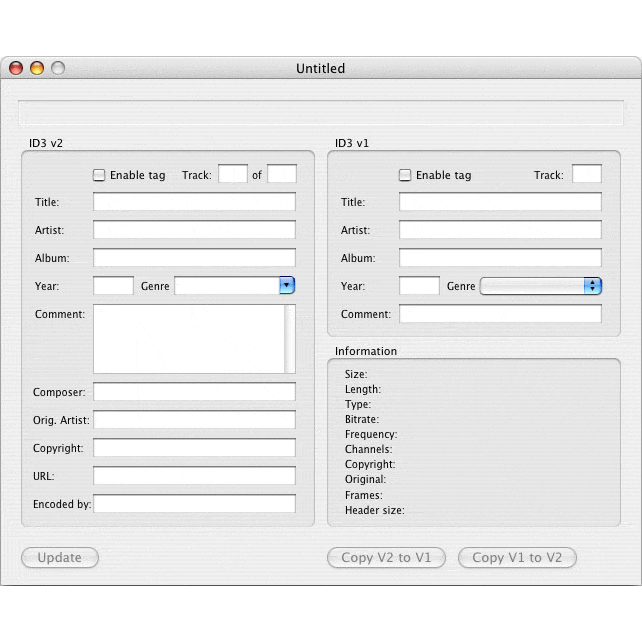Focus the ID3 v2 Year field

click(x=113, y=285)
